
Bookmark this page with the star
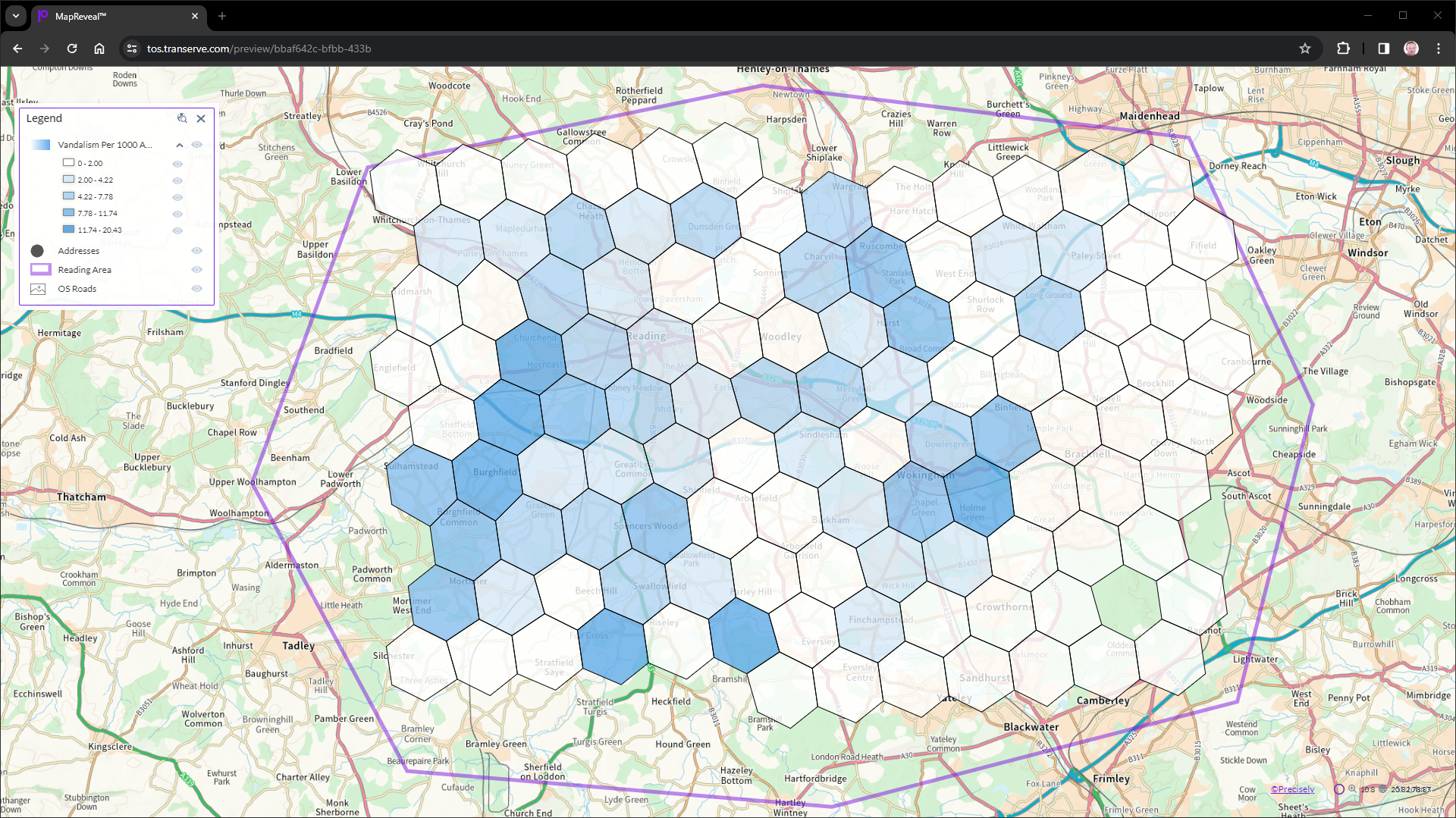tap(1305, 49)
